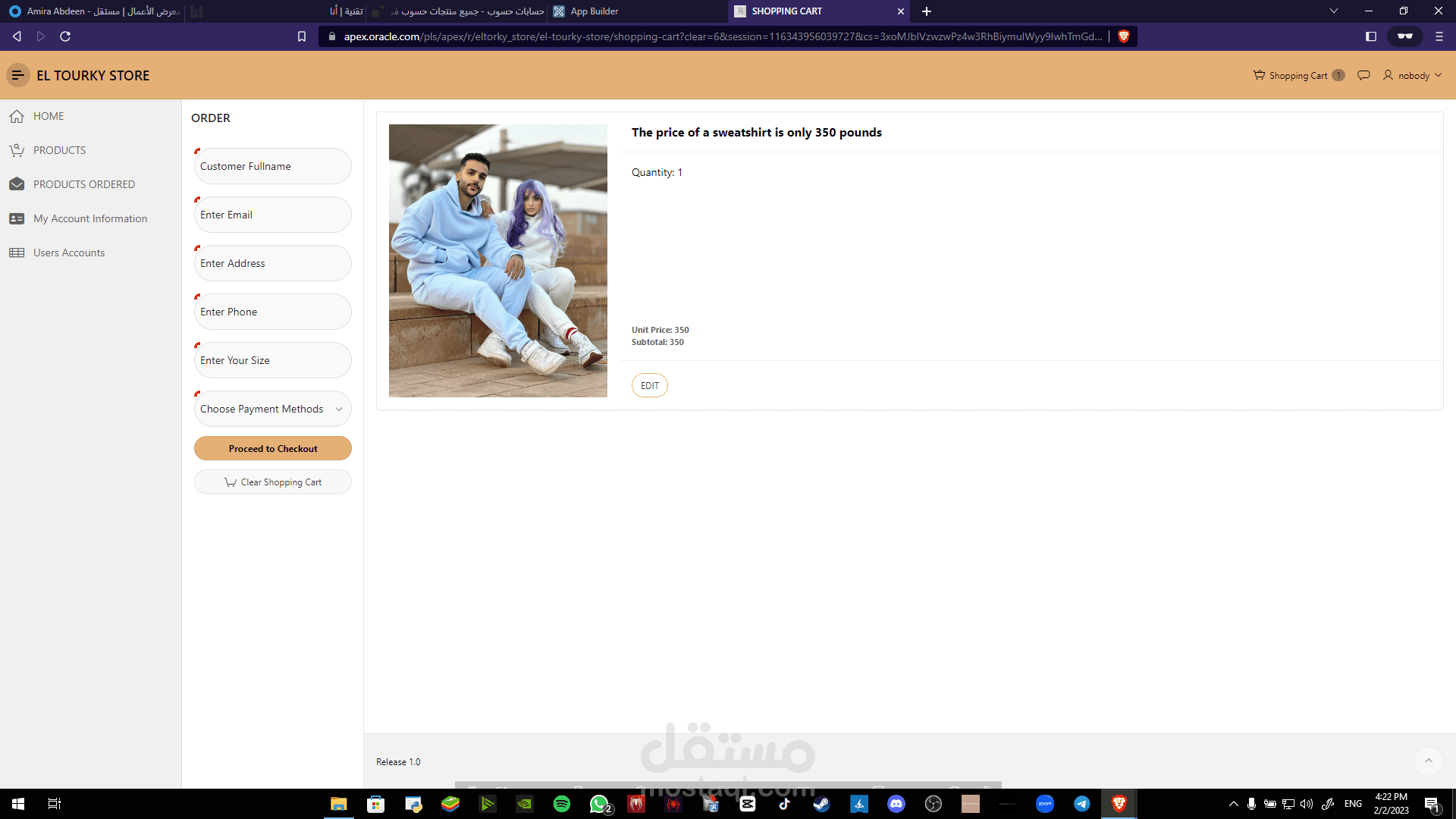Open Products from the sidebar

pos(17,149)
